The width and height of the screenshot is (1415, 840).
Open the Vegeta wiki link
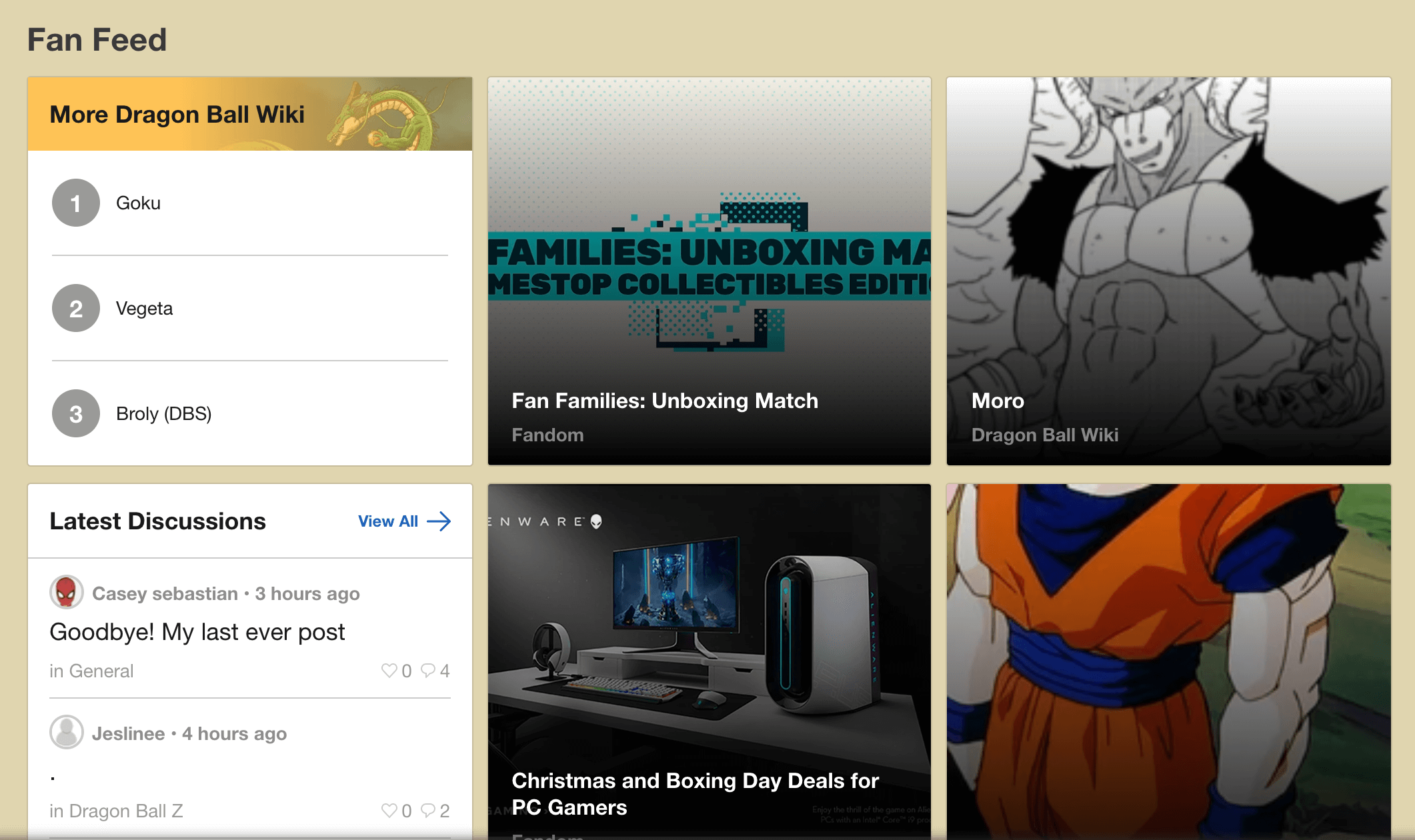144,308
